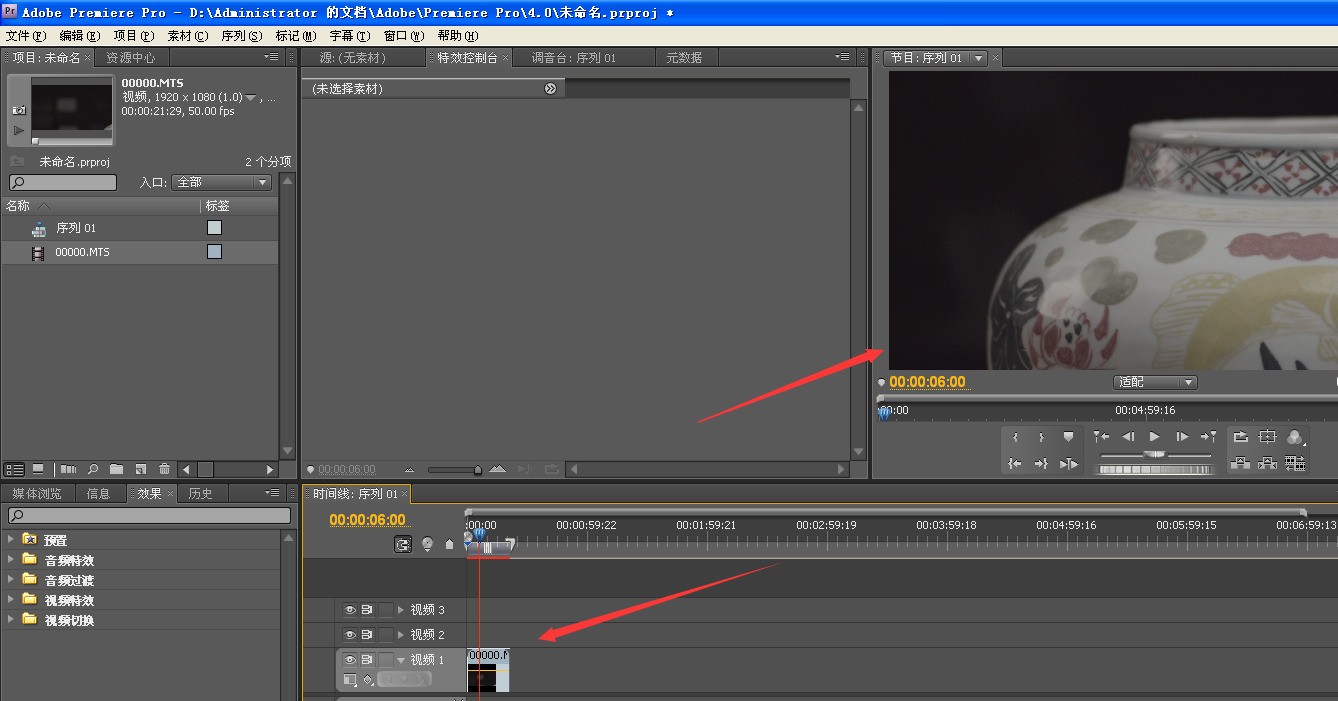The width and height of the screenshot is (1338, 701).
Task: Click the shuttle slider in program monitor
Action: (x=1155, y=455)
